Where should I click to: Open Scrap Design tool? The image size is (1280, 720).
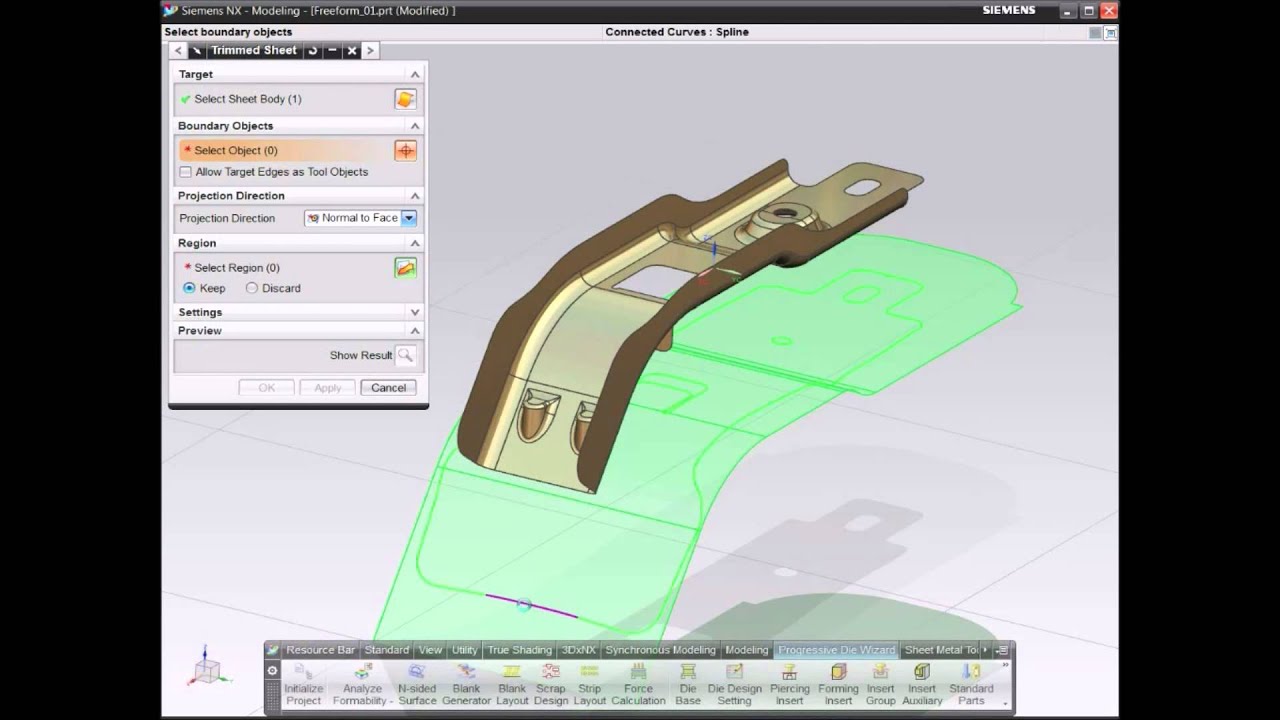click(x=551, y=683)
